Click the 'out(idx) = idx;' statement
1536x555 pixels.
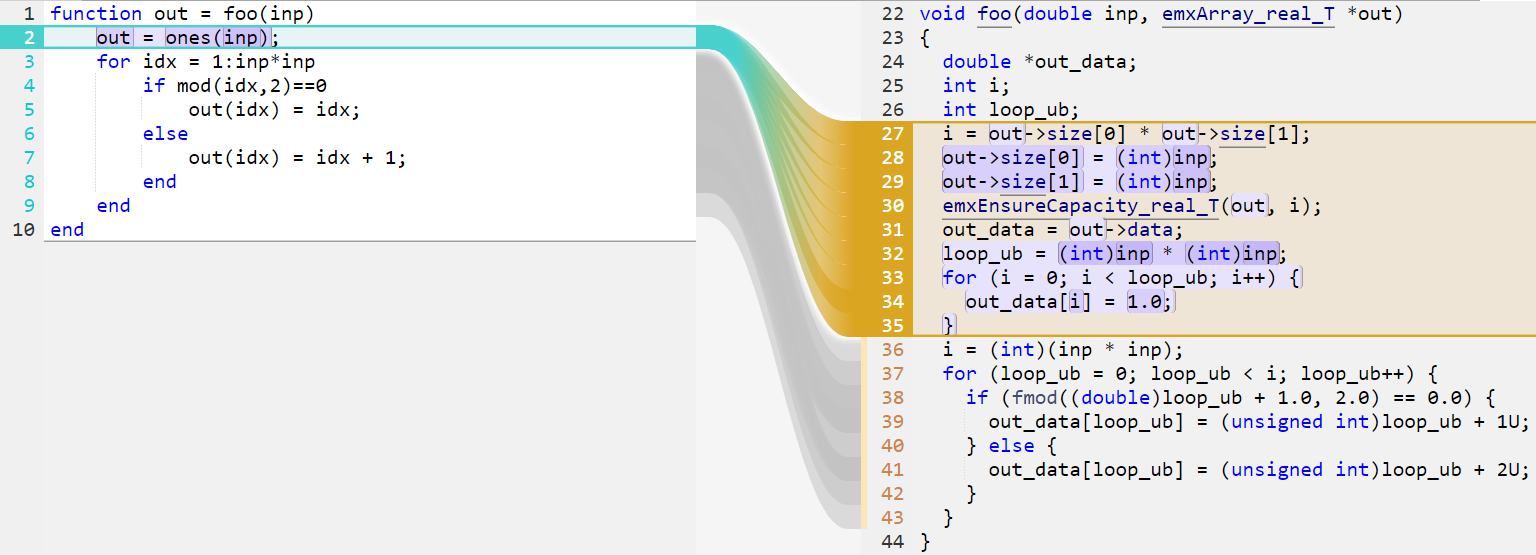click(274, 110)
